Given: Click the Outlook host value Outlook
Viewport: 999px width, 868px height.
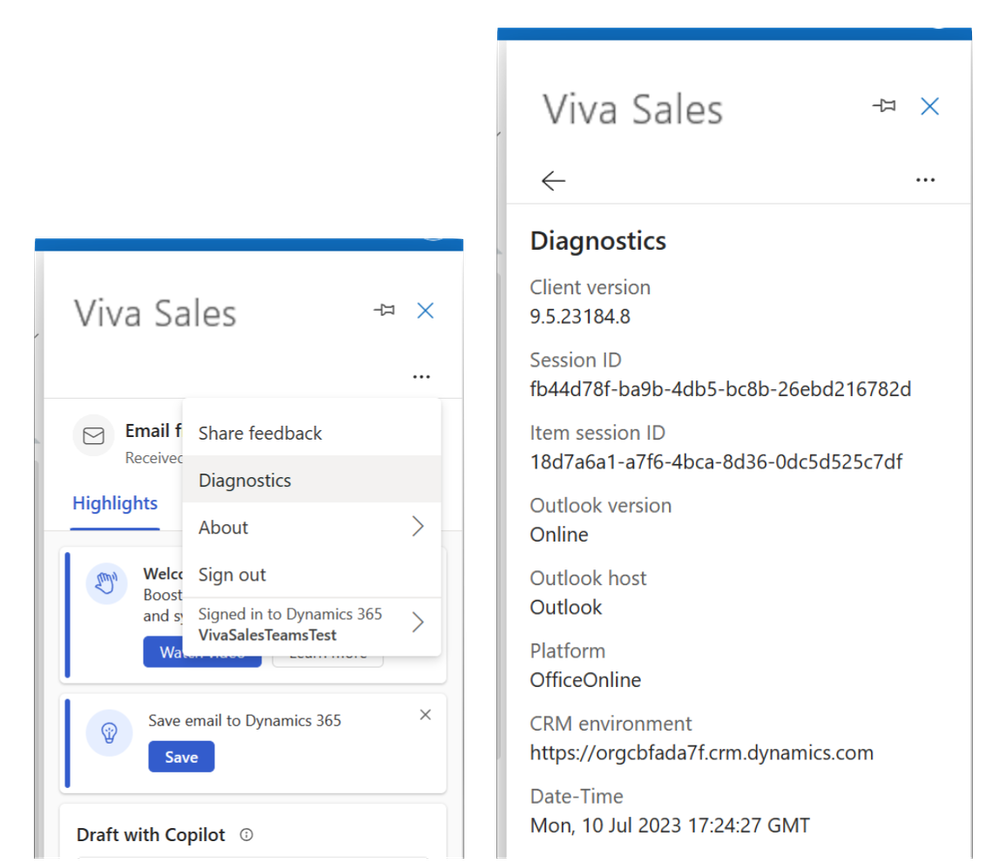Looking at the screenshot, I should (566, 607).
